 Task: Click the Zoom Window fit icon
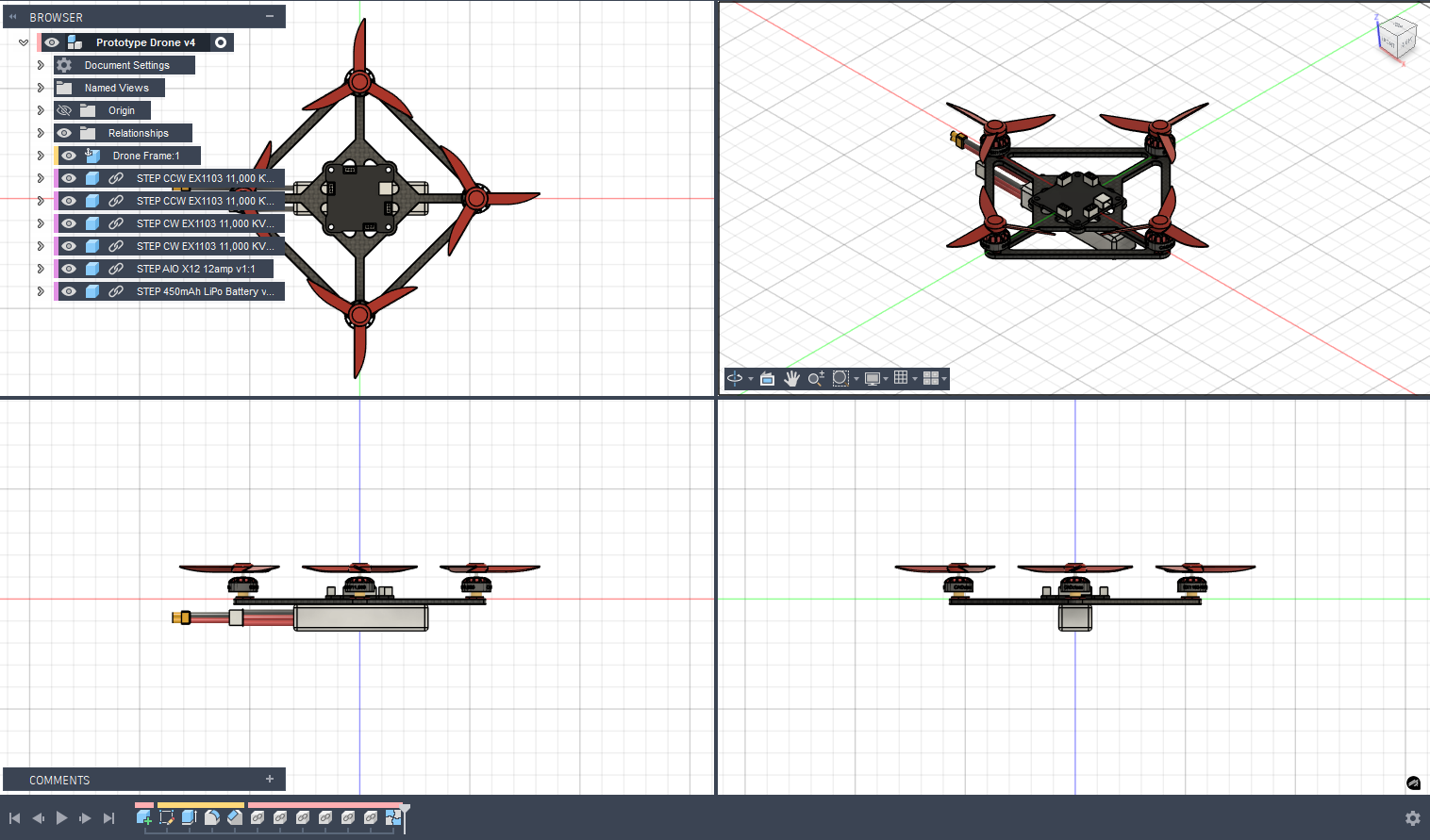tap(840, 379)
